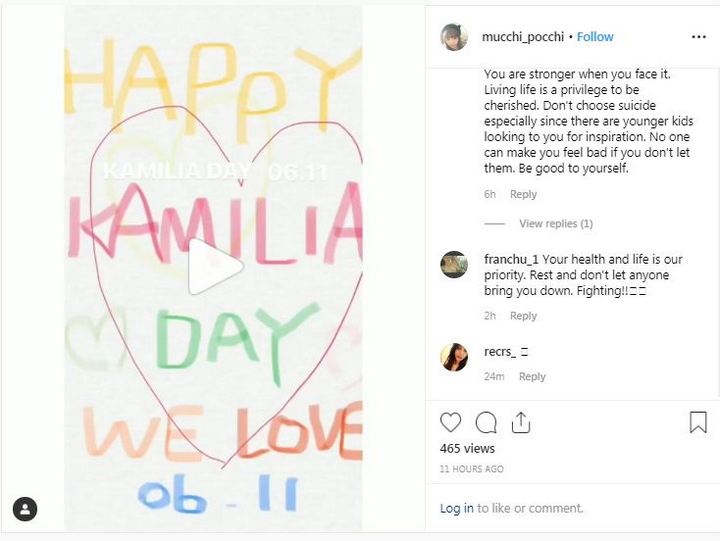Image resolution: width=720 pixels, height=541 pixels.
Task: Share the post via arrow icon
Action: tap(520, 423)
